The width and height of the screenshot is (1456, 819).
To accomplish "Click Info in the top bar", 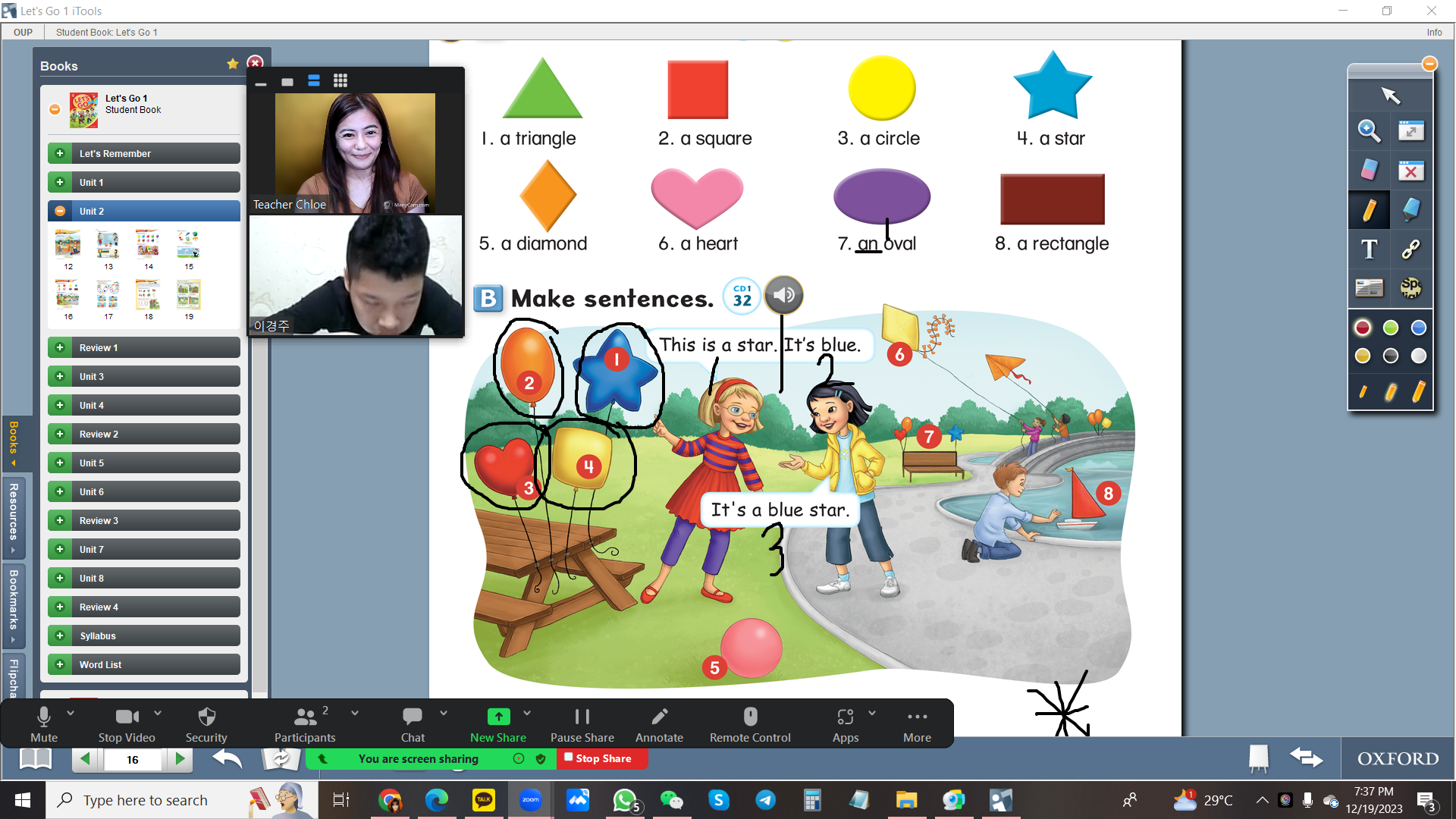I will tap(1434, 32).
